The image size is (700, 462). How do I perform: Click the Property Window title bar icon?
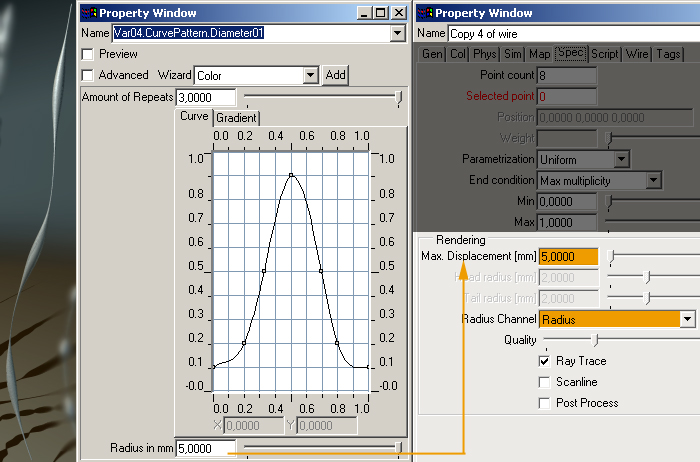tap(88, 13)
